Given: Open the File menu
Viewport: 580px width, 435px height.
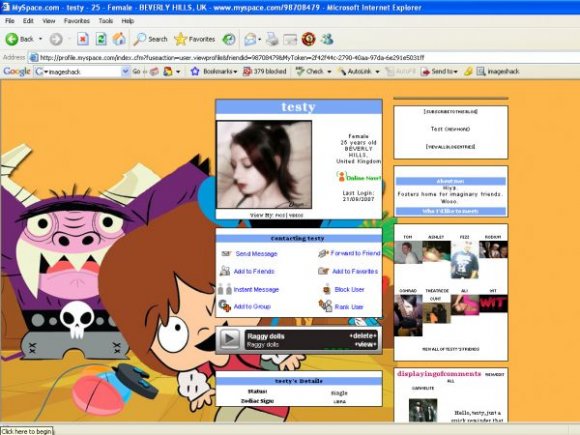Looking at the screenshot, I should (10, 21).
